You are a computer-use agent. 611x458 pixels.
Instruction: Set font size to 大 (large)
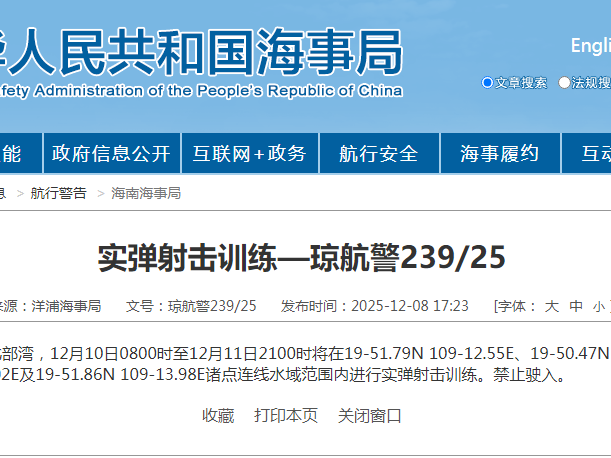point(550,306)
